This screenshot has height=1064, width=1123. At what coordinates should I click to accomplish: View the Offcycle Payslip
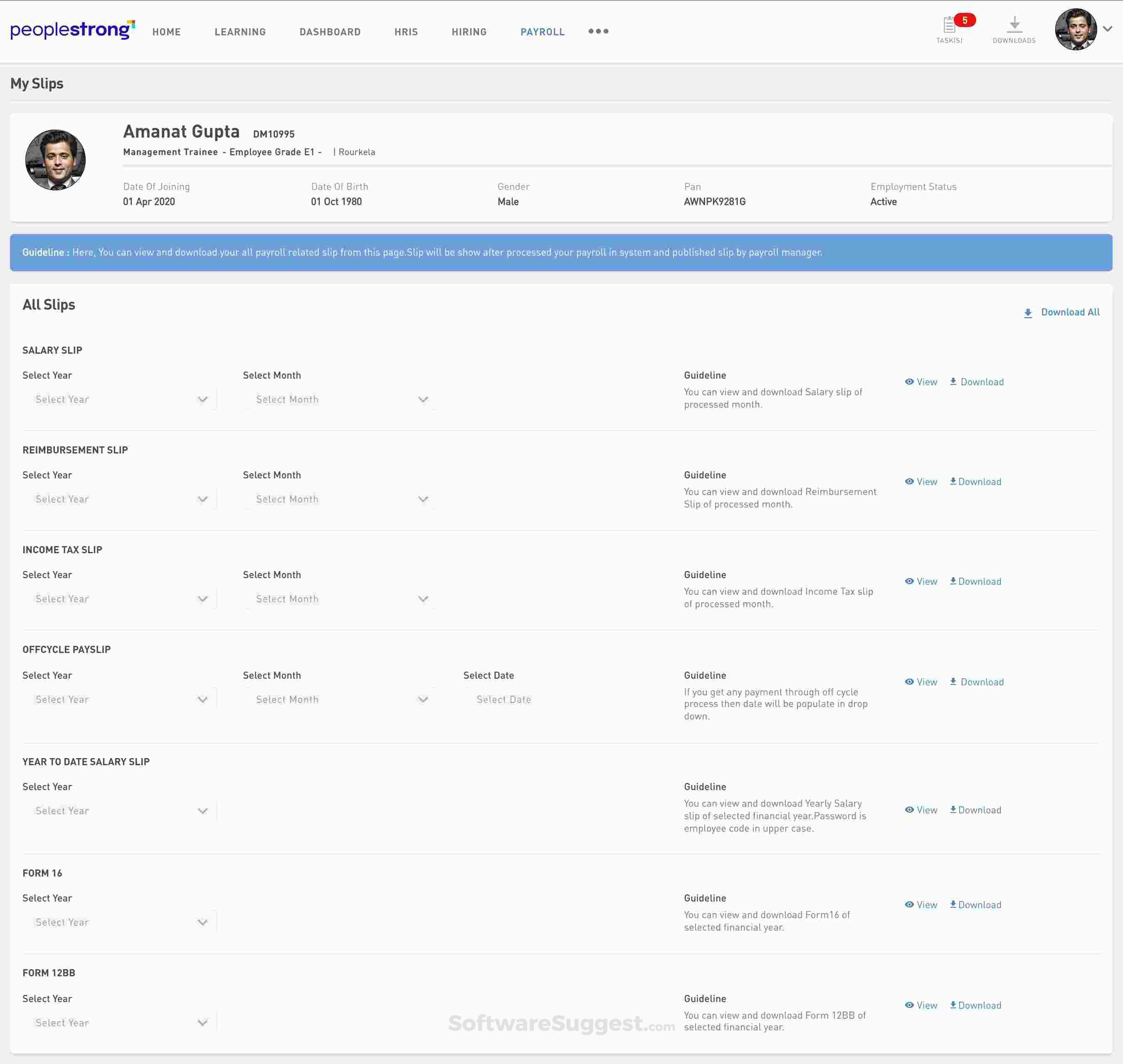(921, 682)
